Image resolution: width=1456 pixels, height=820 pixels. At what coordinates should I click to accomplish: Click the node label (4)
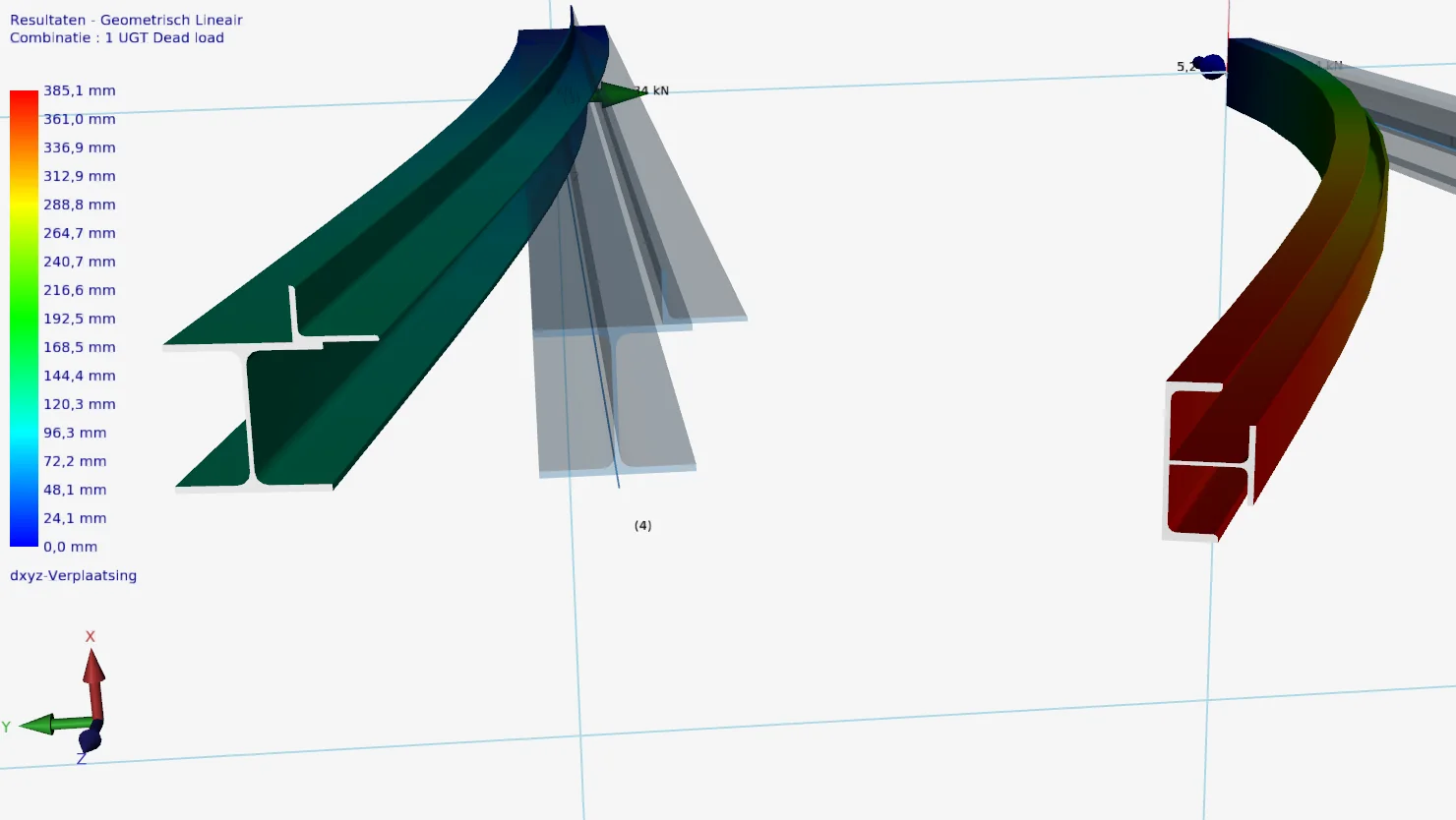[x=642, y=526]
